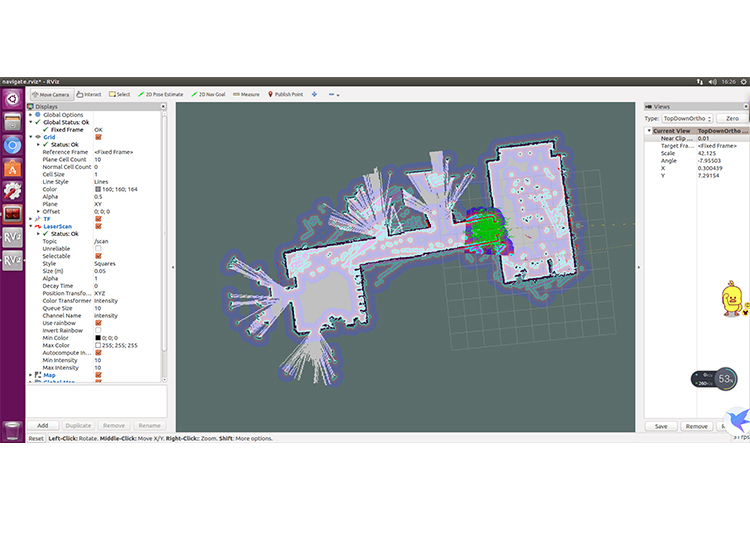Viewport: 750px width, 551px height.
Task: Select the Measure tool
Action: [x=246, y=94]
